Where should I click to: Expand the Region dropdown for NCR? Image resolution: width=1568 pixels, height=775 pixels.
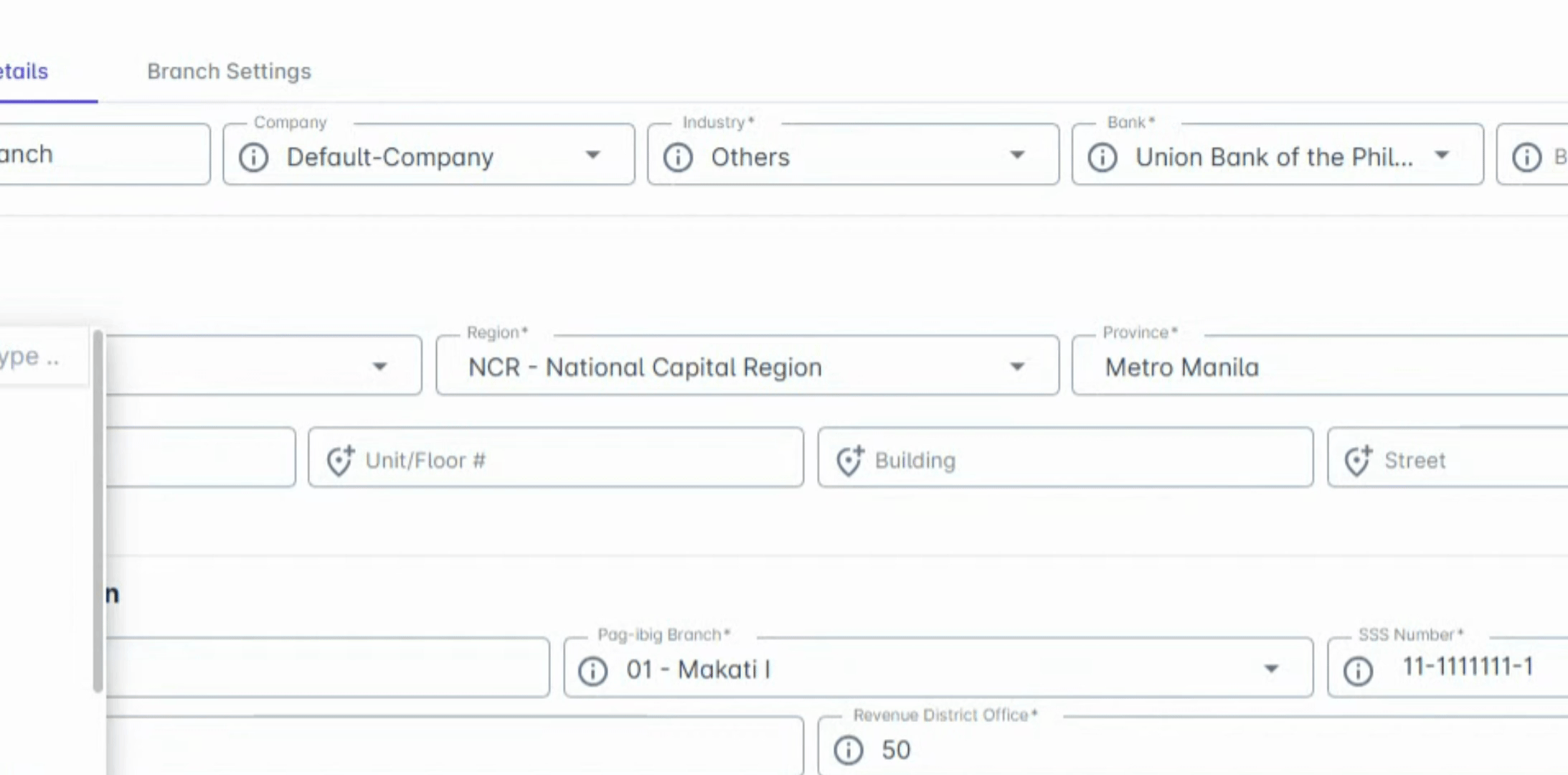point(1017,367)
